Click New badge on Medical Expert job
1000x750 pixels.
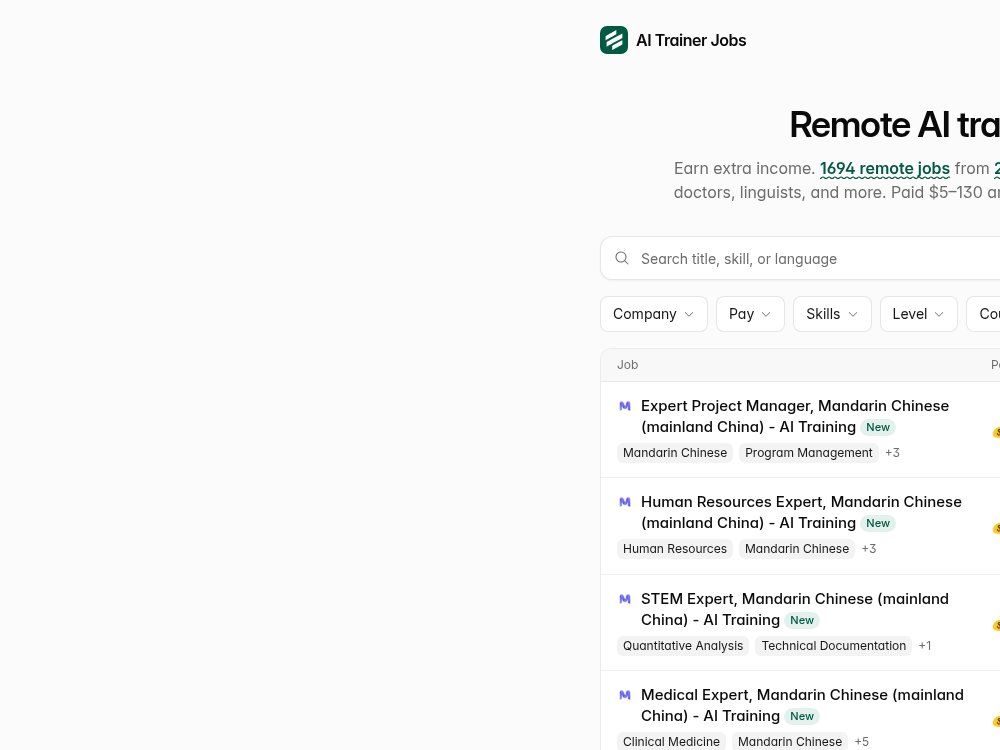tap(802, 716)
